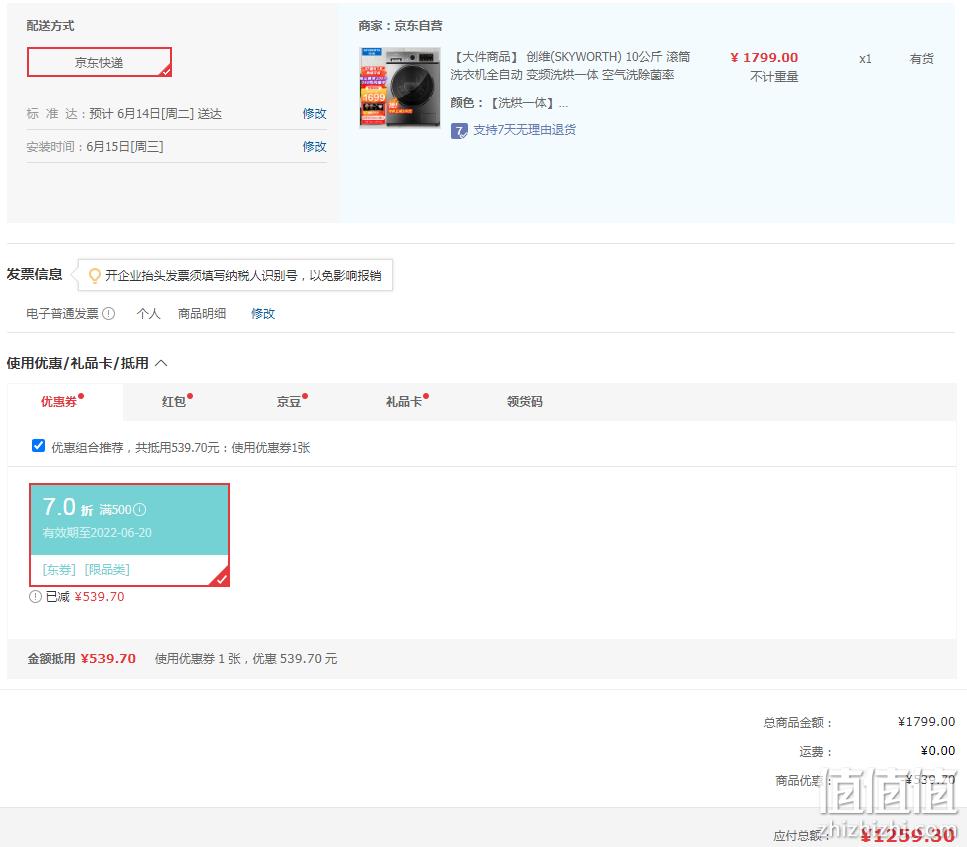
Task: Click the 7-day return badge icon
Action: click(x=459, y=131)
